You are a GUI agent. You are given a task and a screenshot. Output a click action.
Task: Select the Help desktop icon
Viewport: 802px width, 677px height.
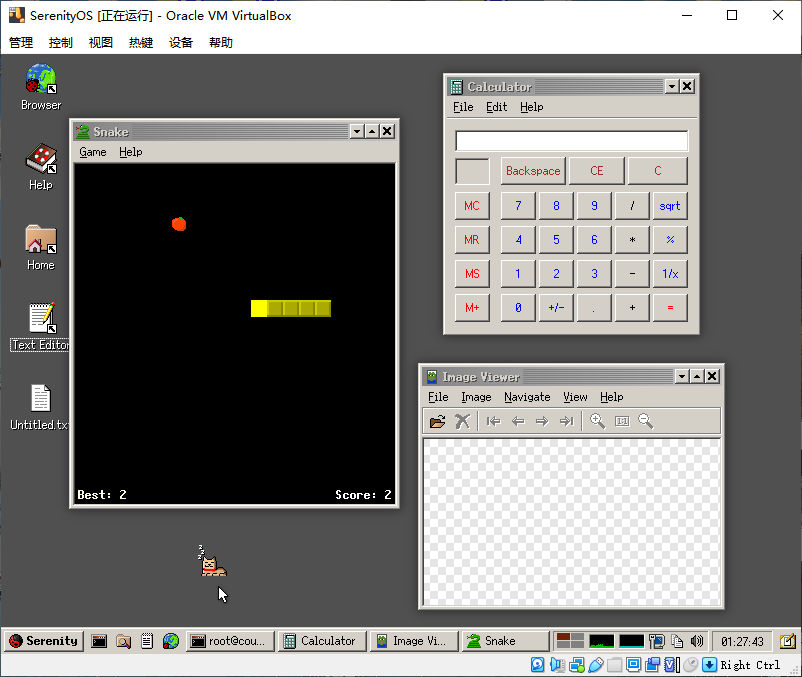tap(41, 167)
